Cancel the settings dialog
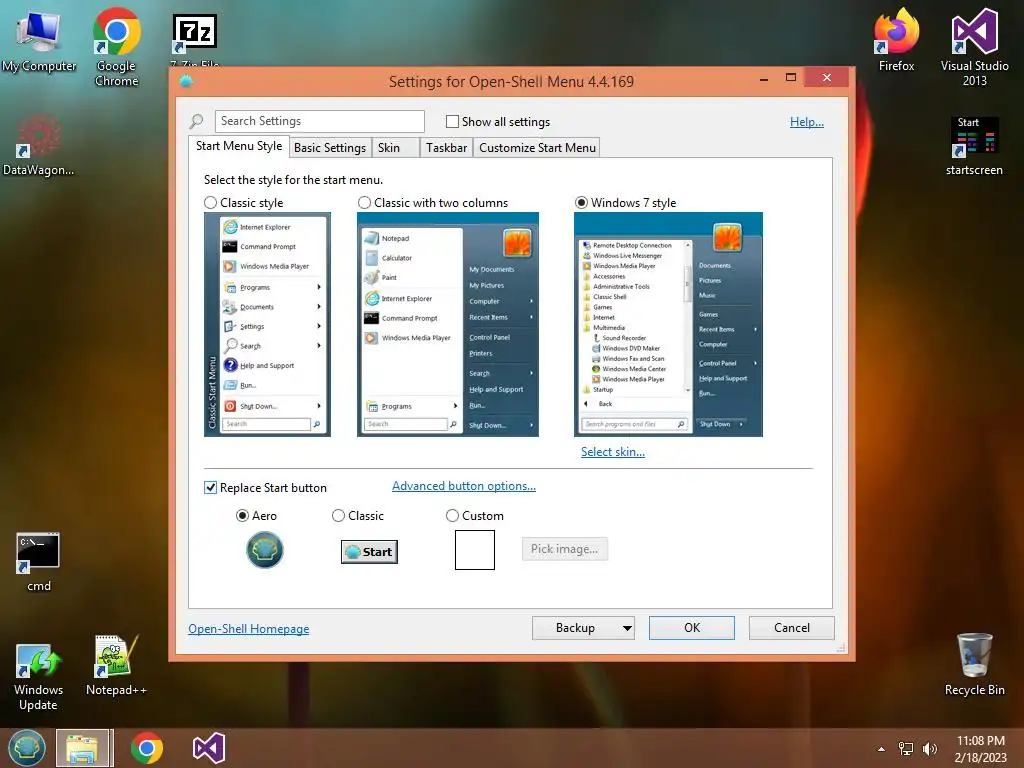 pos(792,628)
